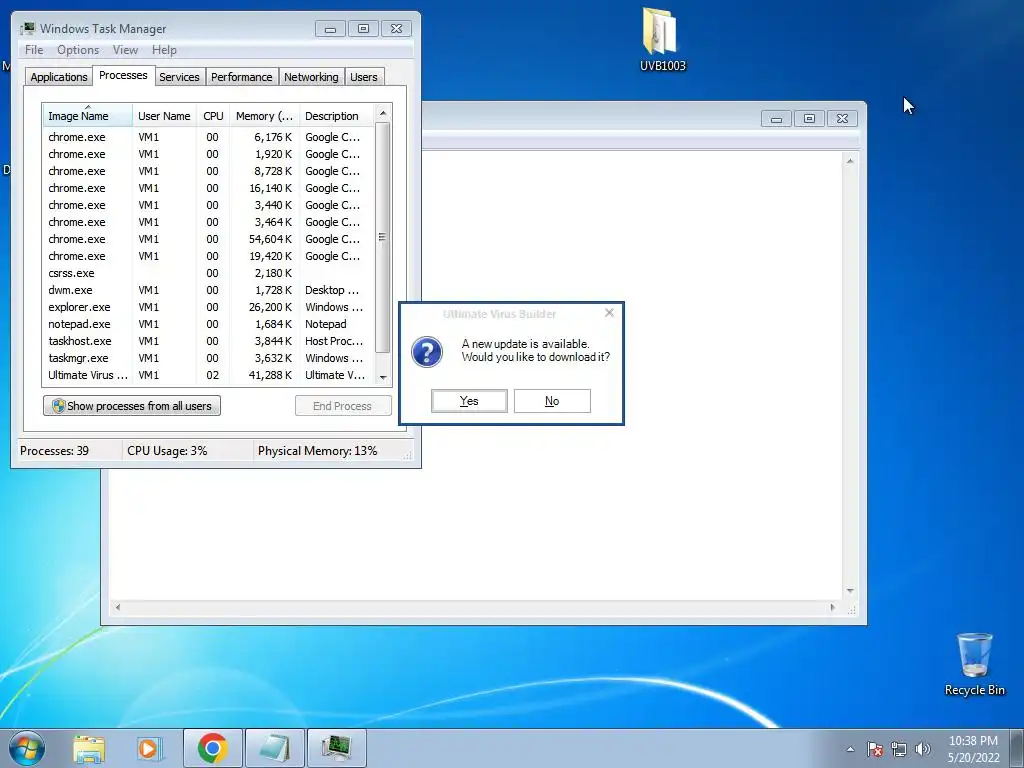Open the volume speaker tray icon

tap(923, 749)
